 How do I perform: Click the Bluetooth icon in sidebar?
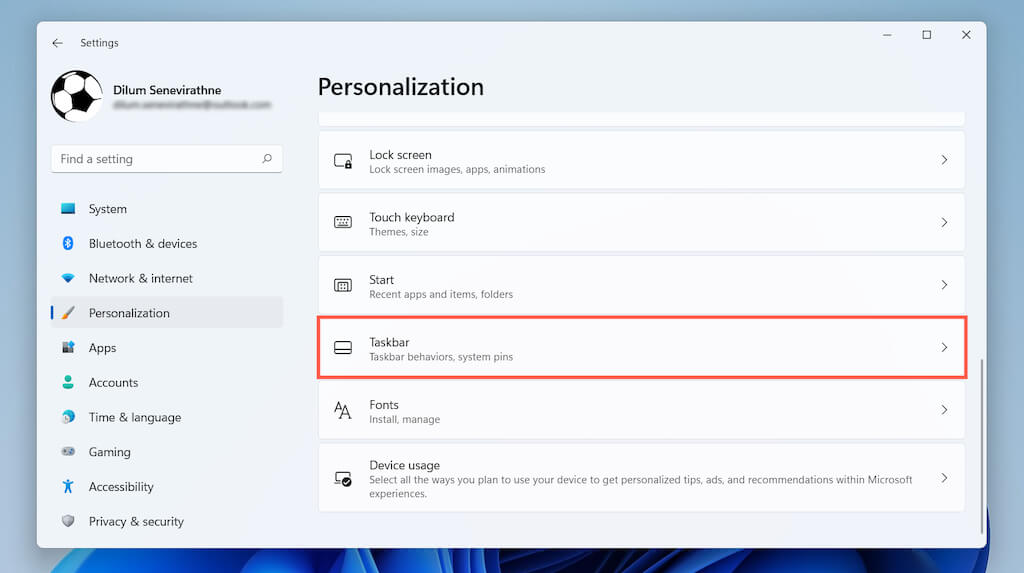(x=68, y=243)
